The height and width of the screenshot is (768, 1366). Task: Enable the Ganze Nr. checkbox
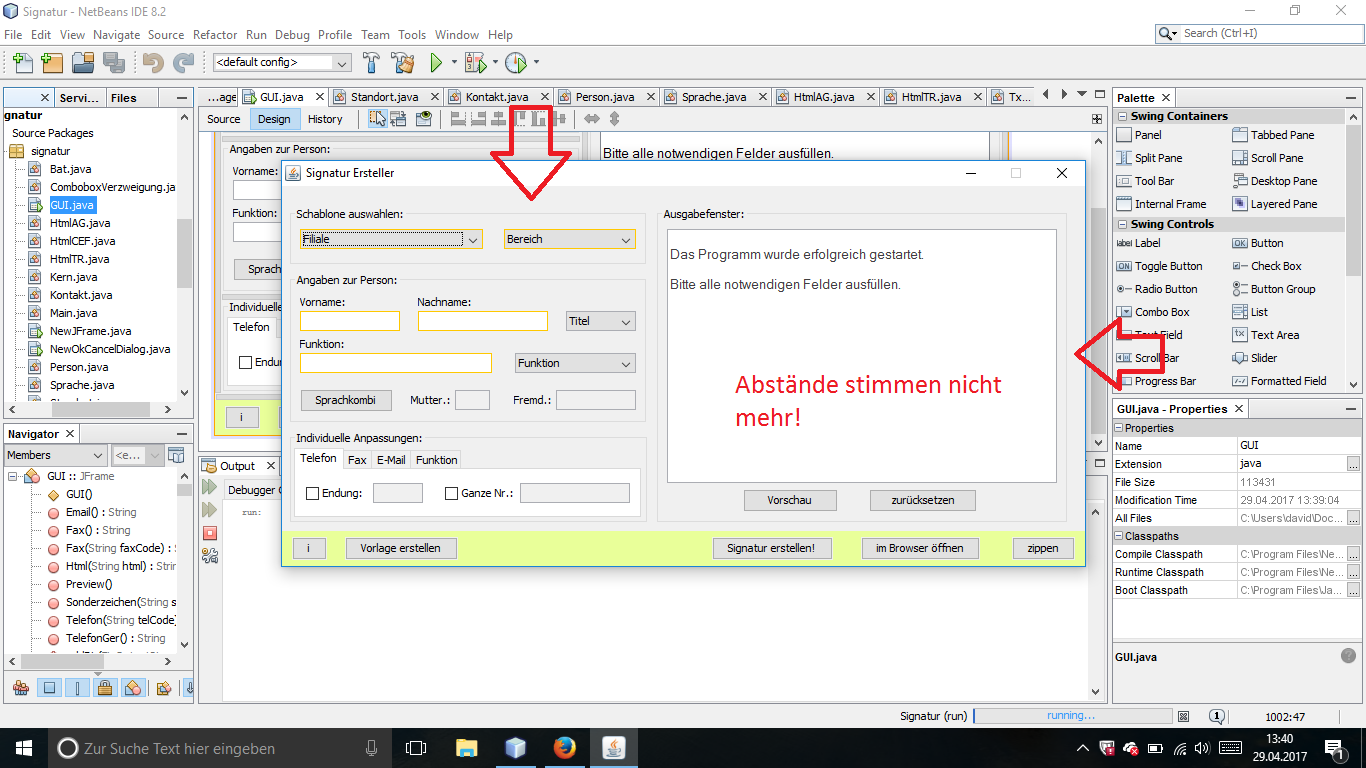tap(451, 493)
